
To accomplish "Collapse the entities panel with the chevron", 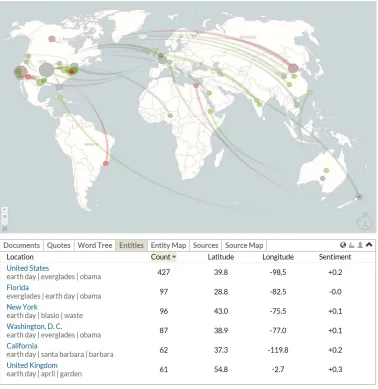I will [x=369, y=245].
